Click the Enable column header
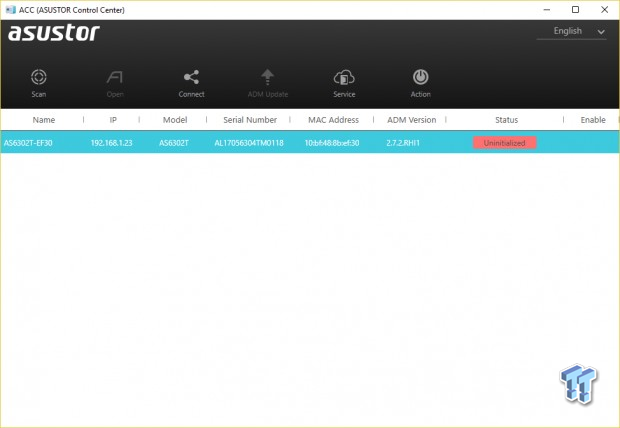 (593, 120)
